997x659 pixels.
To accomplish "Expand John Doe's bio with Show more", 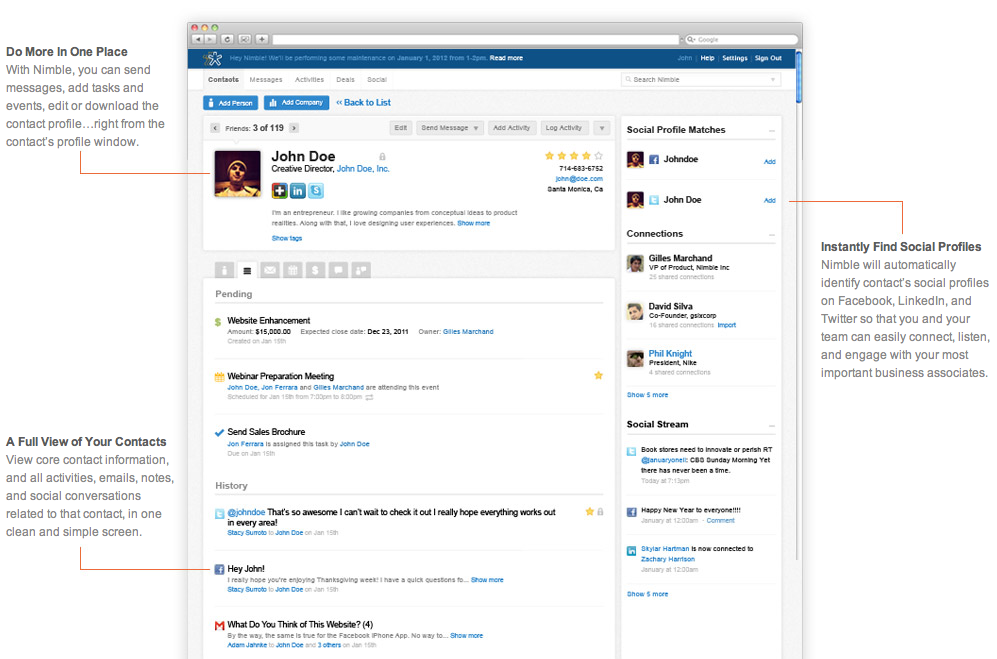I will (474, 223).
